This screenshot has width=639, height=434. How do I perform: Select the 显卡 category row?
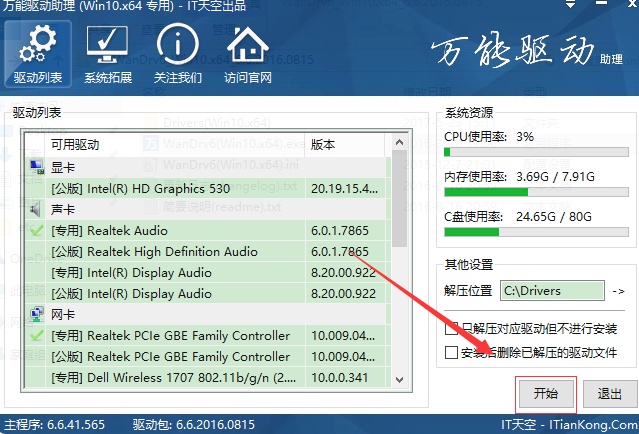tap(207, 167)
